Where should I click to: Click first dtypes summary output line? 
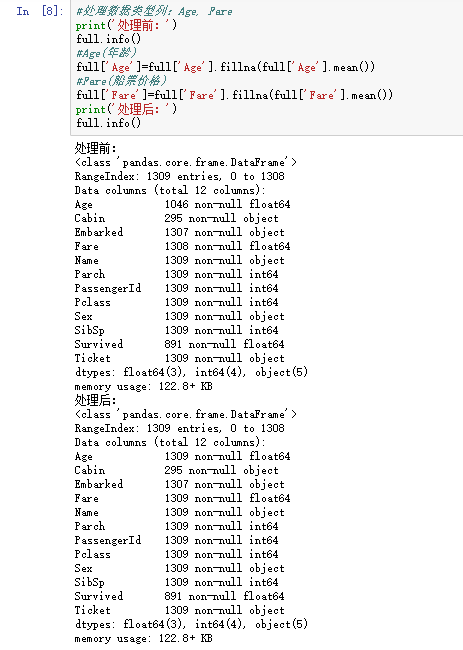click(x=191, y=372)
